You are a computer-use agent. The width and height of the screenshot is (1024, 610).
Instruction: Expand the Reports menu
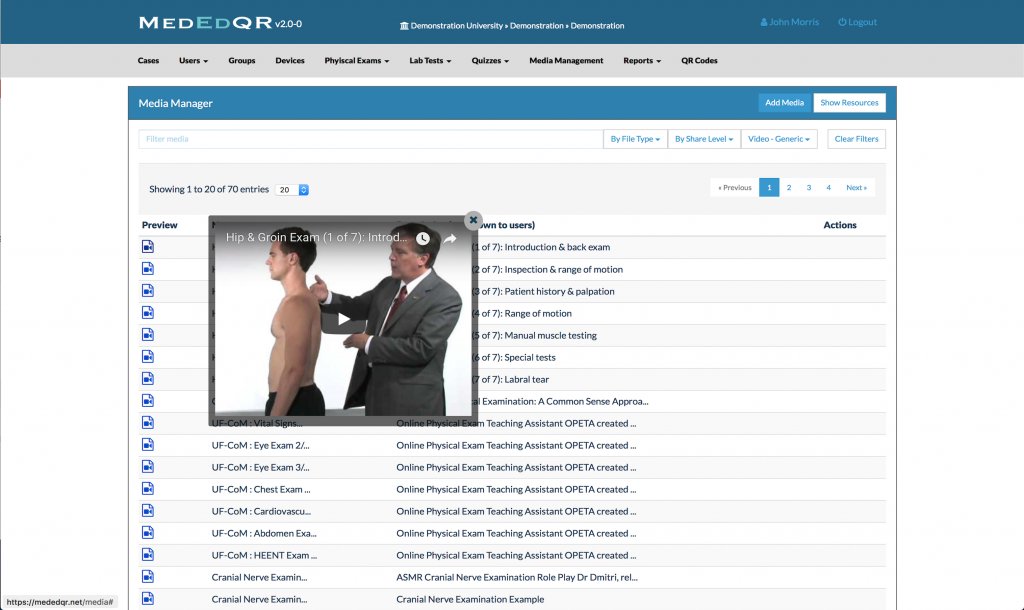click(642, 61)
